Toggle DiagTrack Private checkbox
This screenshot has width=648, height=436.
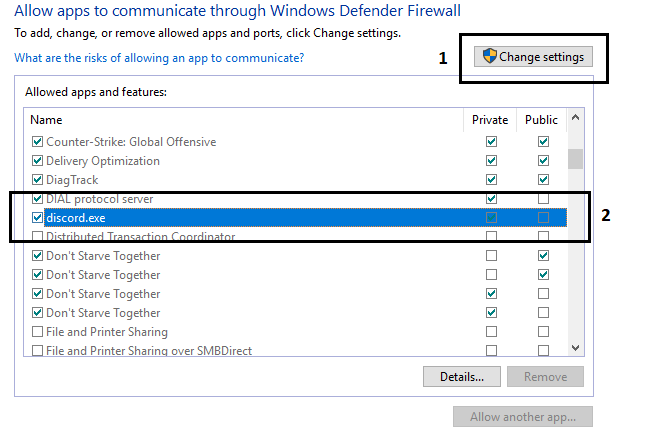click(x=491, y=179)
